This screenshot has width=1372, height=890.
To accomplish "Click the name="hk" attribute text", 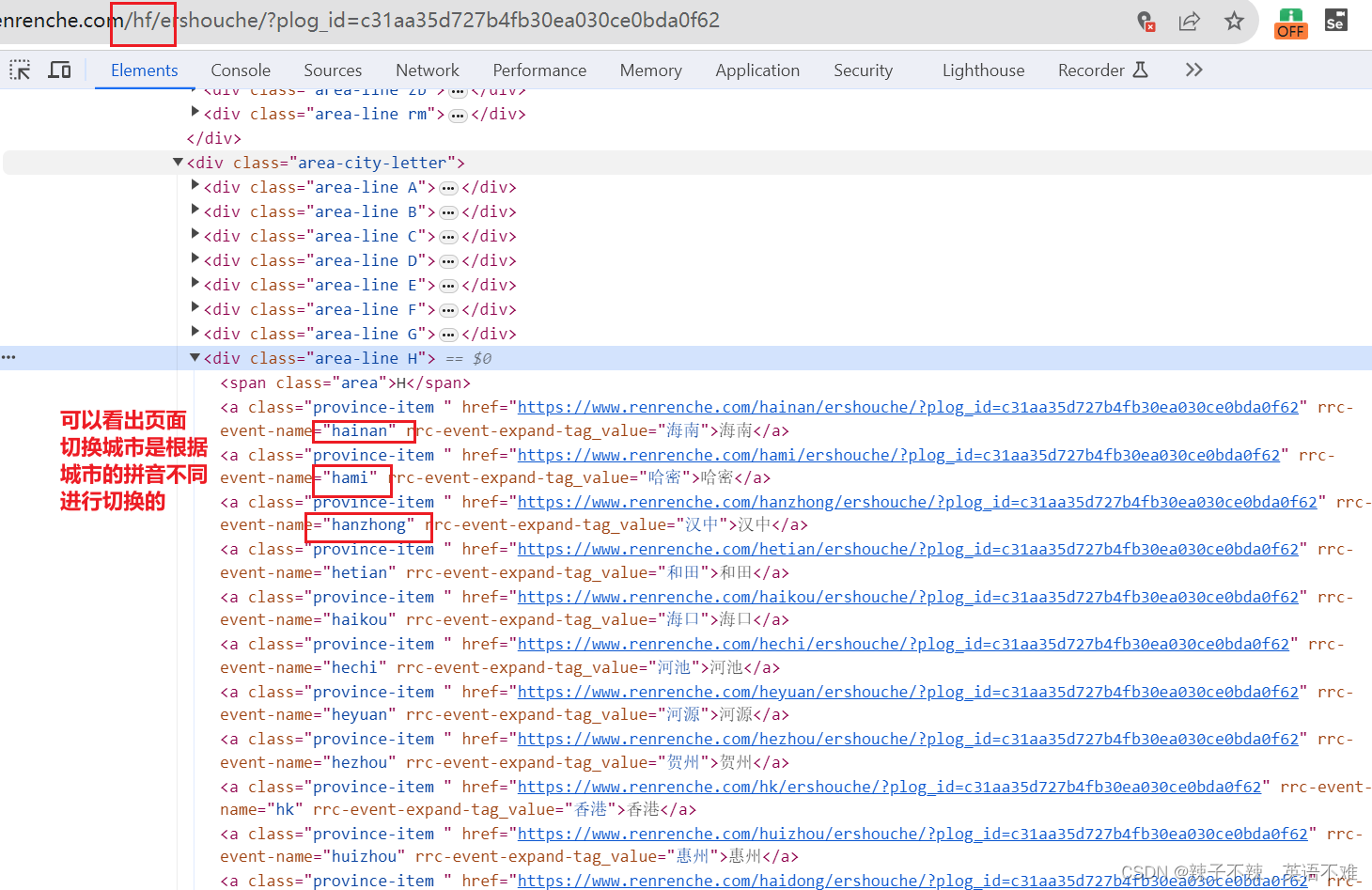I will coord(261,809).
